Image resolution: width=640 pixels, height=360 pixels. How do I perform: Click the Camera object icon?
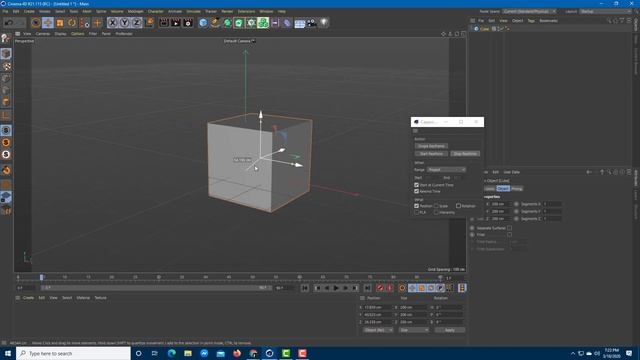[x=312, y=23]
